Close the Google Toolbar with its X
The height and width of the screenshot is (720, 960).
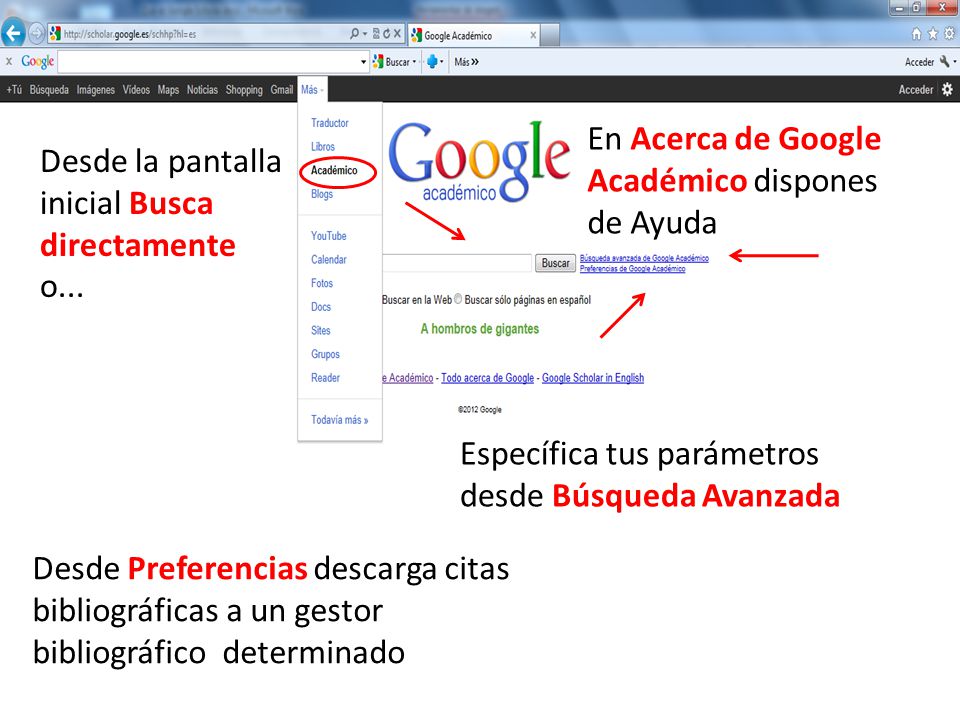9,61
